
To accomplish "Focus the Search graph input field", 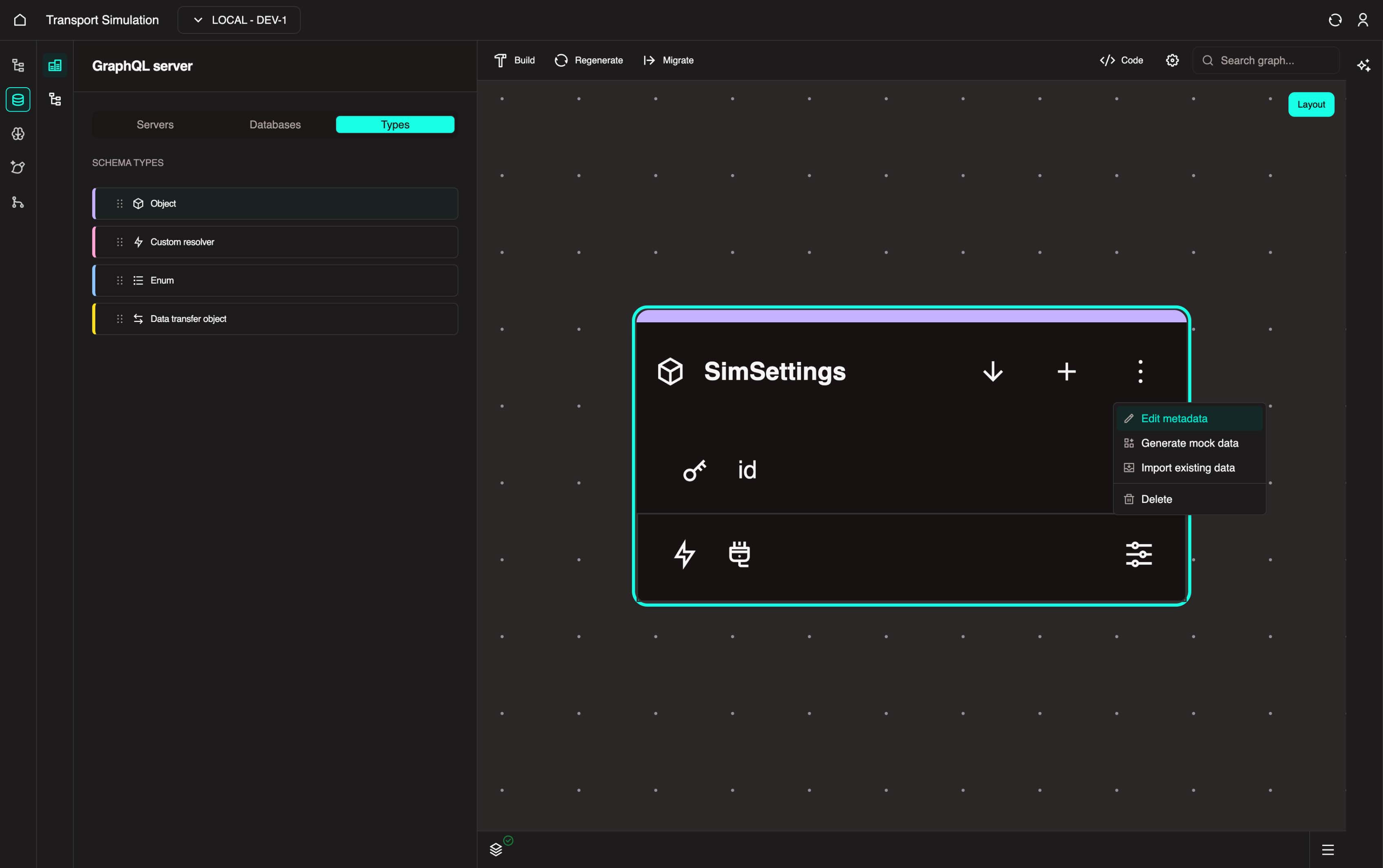I will point(1266,60).
